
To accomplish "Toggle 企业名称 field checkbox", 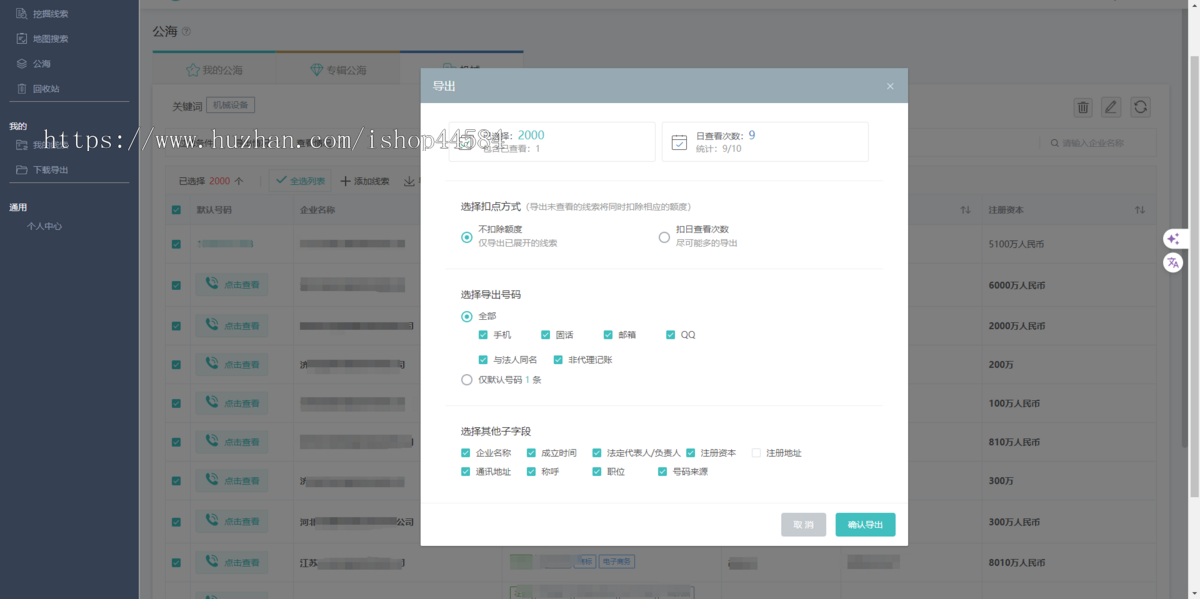I will (x=466, y=453).
